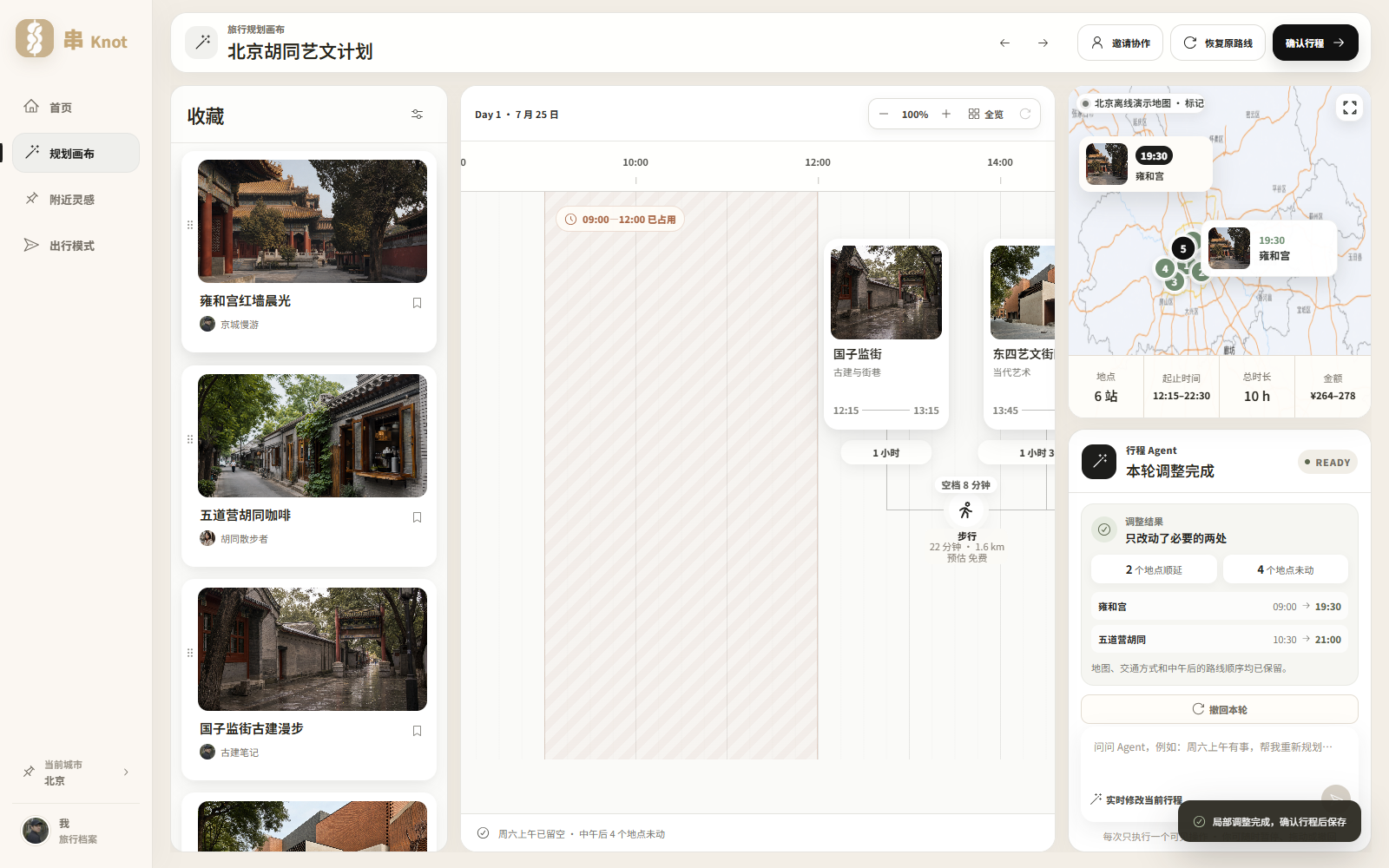
Task: Select the 国子监街 timeline card
Action: pos(886,334)
